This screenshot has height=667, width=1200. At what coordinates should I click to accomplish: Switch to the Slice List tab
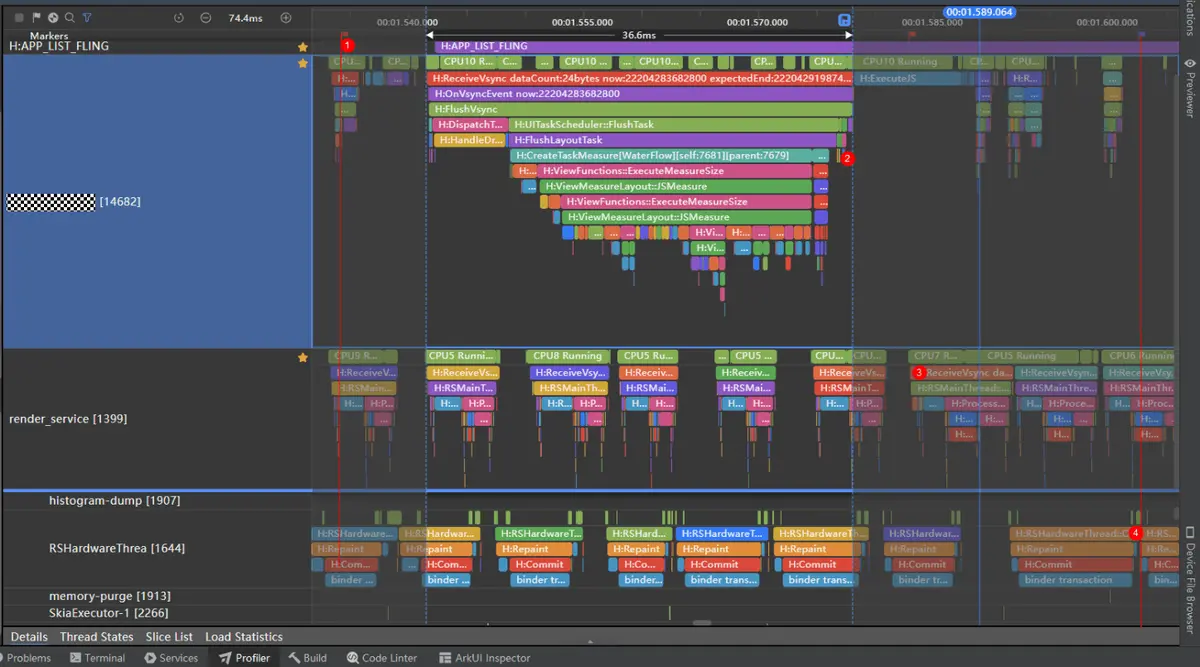click(x=169, y=637)
